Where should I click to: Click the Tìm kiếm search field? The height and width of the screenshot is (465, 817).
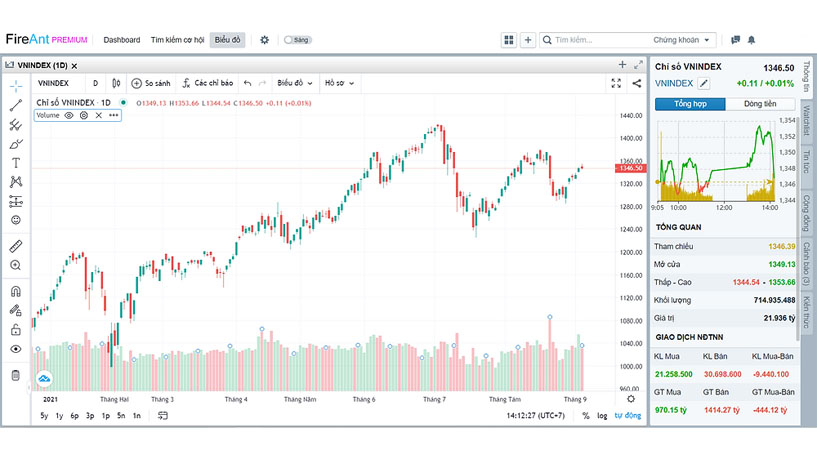click(597, 40)
